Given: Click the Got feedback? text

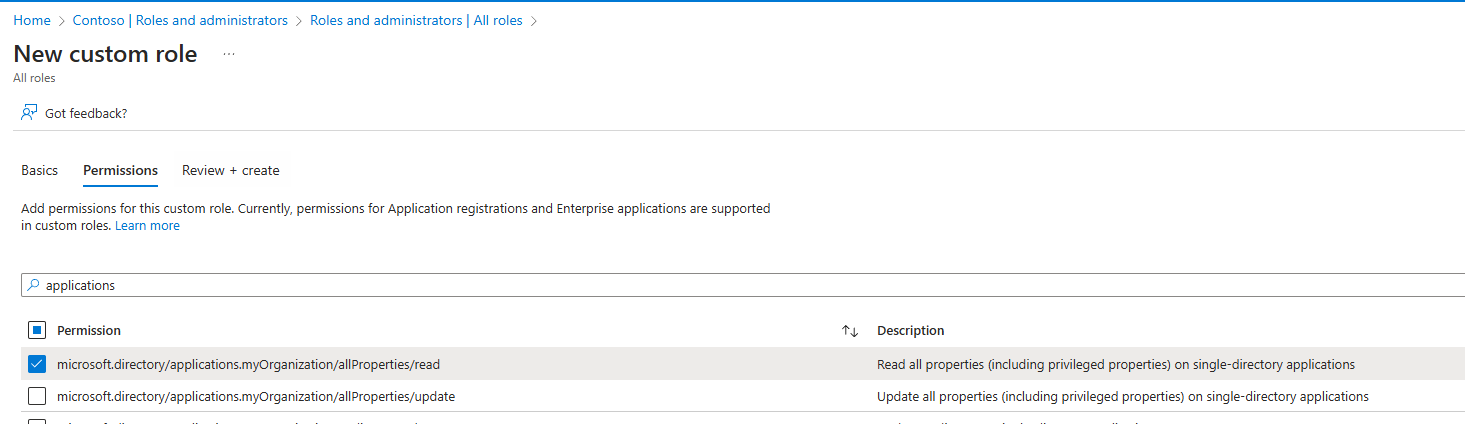Looking at the screenshot, I should [86, 113].
